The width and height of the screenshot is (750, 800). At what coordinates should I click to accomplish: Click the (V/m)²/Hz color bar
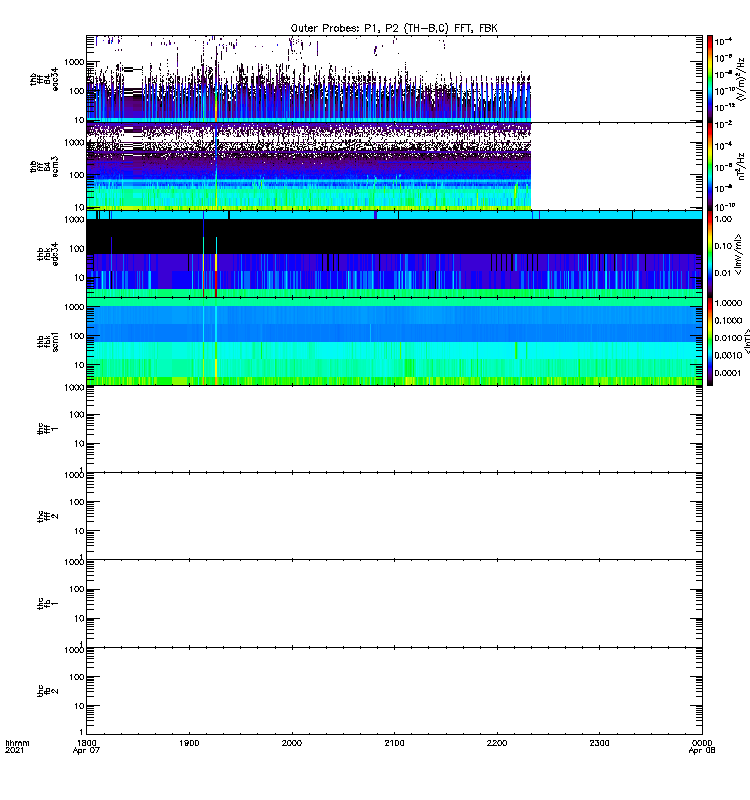709,79
